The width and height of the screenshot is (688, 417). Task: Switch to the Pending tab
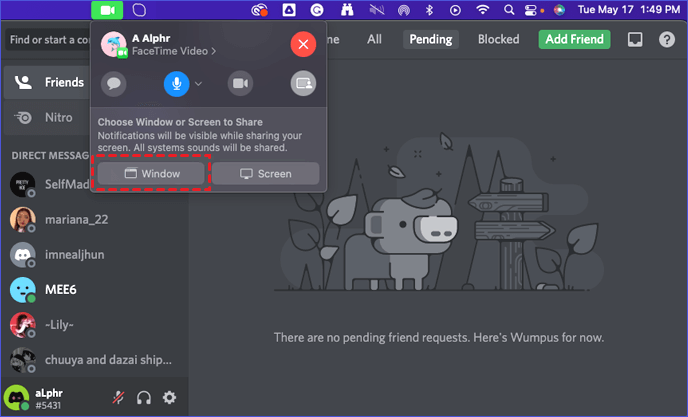(x=431, y=40)
